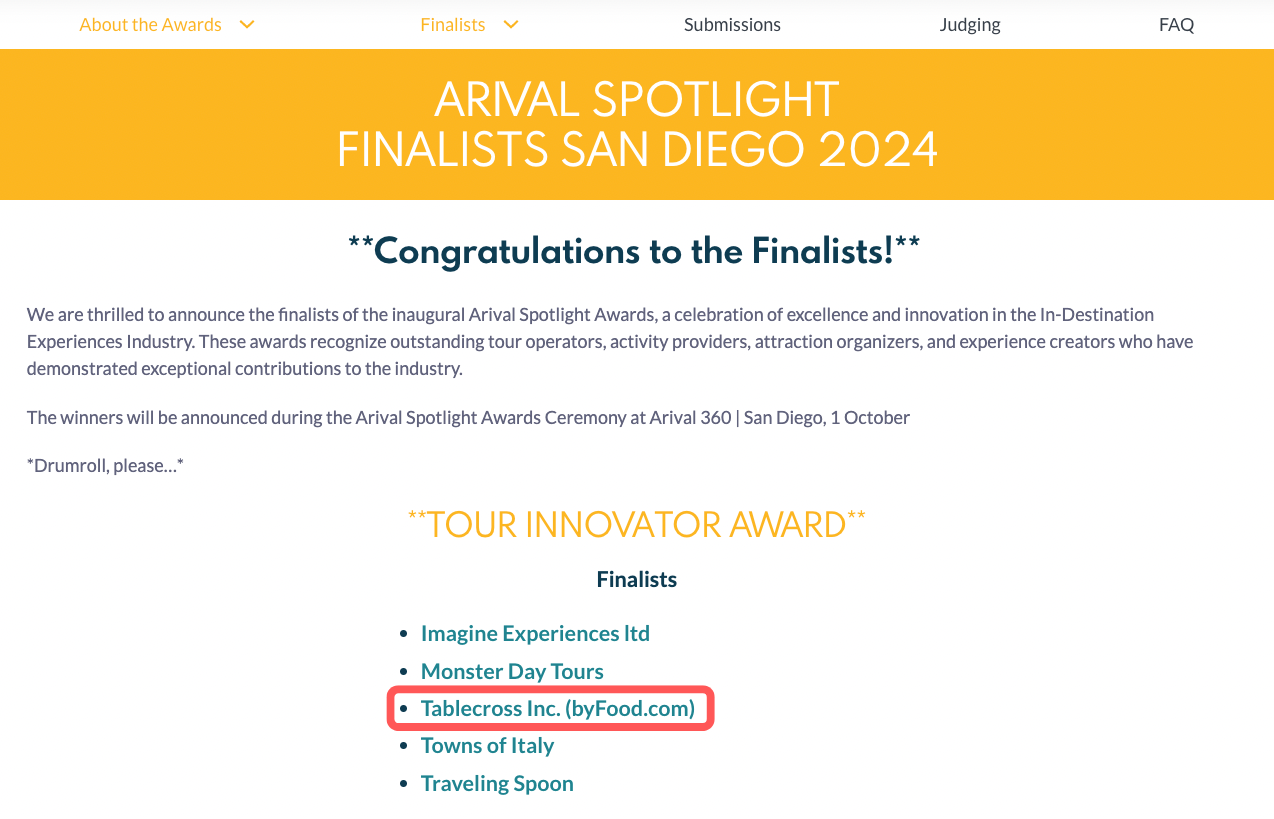
Task: Open the Towns of Italy finalist link
Action: (x=487, y=745)
